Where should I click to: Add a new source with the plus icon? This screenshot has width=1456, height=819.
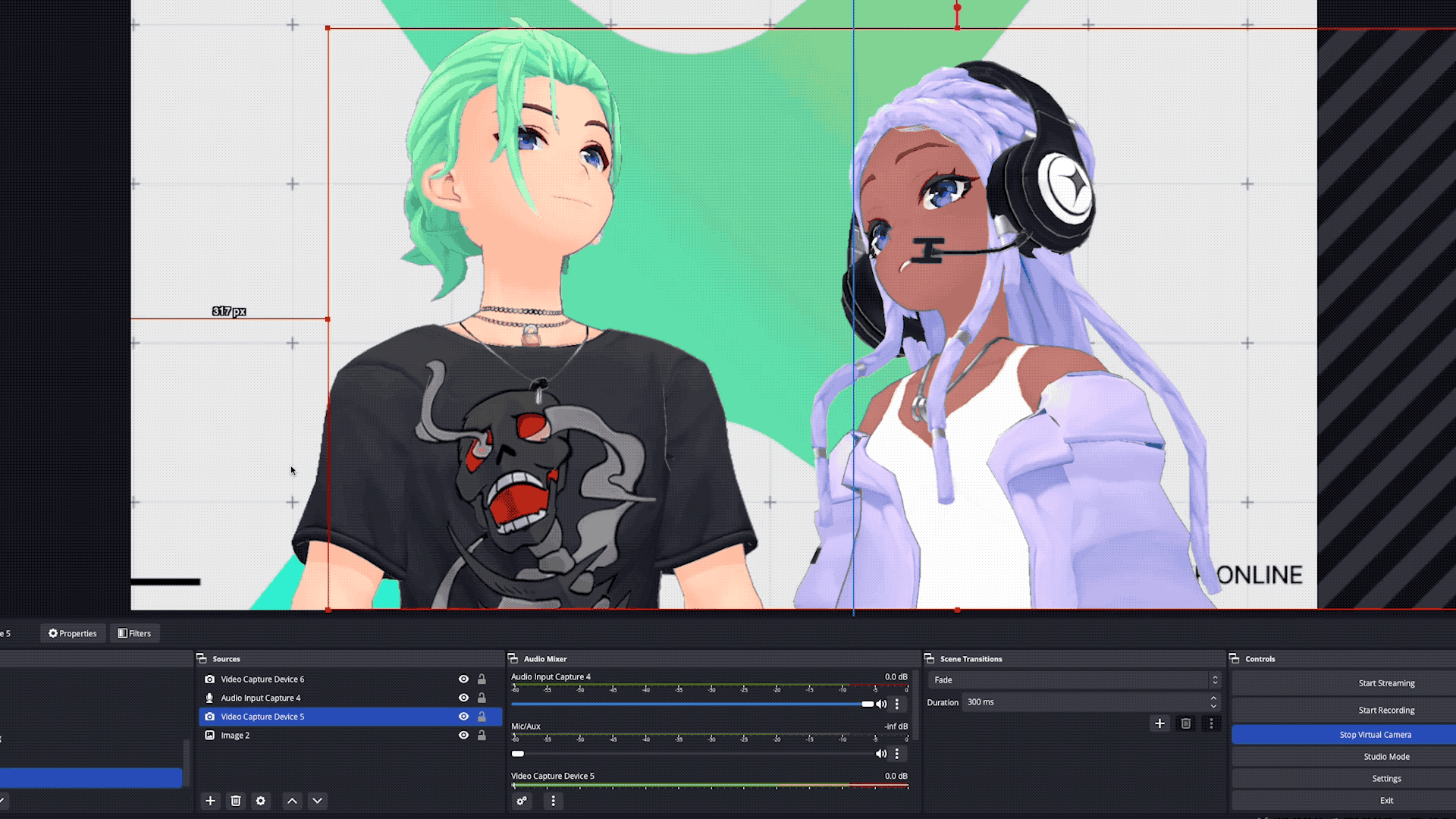tap(210, 801)
